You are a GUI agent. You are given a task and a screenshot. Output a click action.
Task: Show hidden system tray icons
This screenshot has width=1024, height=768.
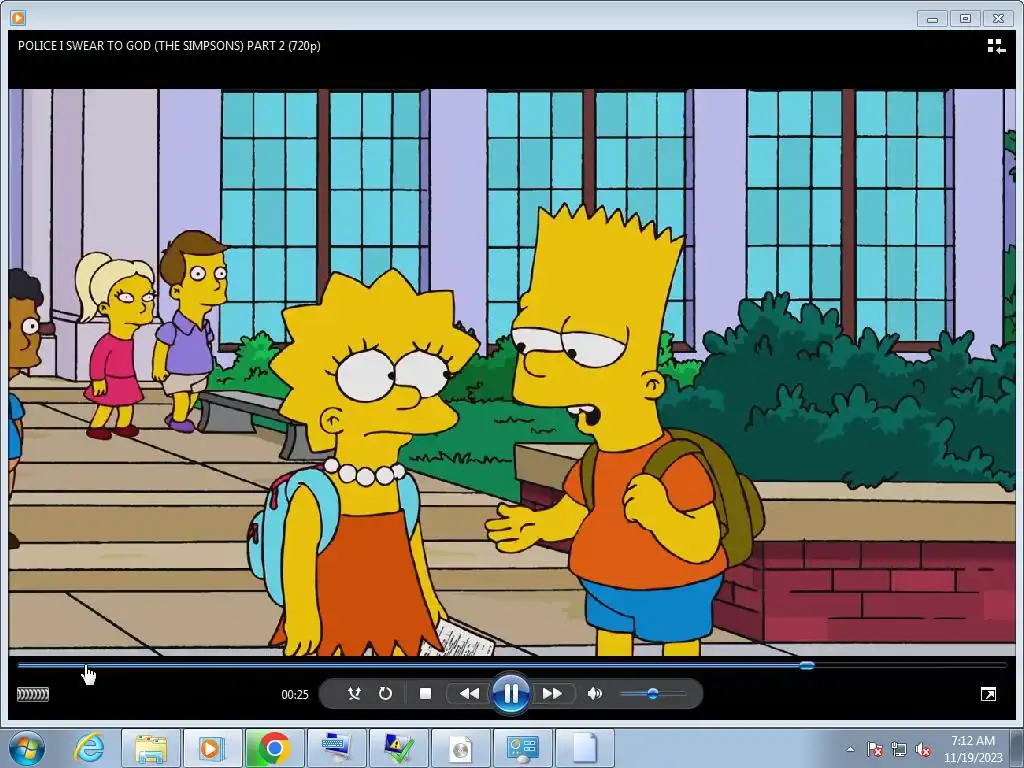point(850,749)
